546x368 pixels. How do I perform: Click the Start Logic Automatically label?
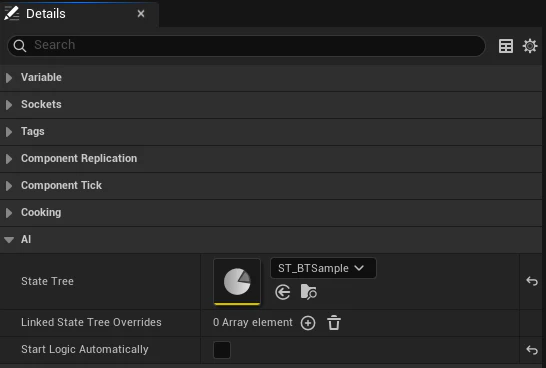[x=85, y=349]
